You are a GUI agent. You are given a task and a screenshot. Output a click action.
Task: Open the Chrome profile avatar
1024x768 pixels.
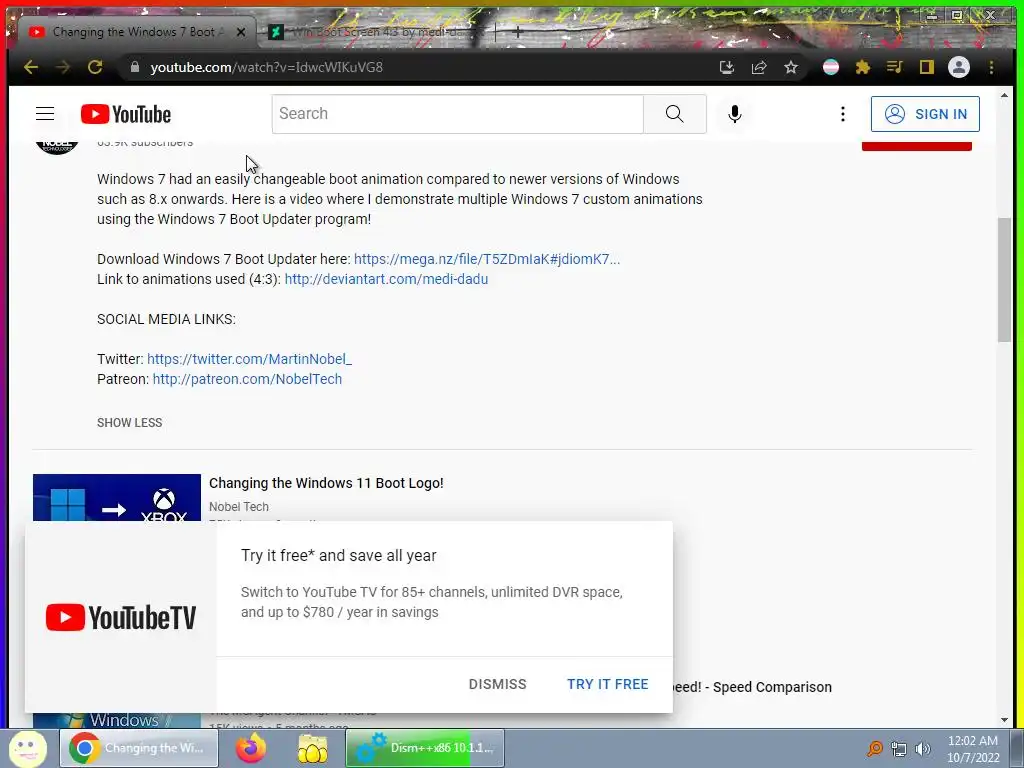pyautogui.click(x=959, y=67)
